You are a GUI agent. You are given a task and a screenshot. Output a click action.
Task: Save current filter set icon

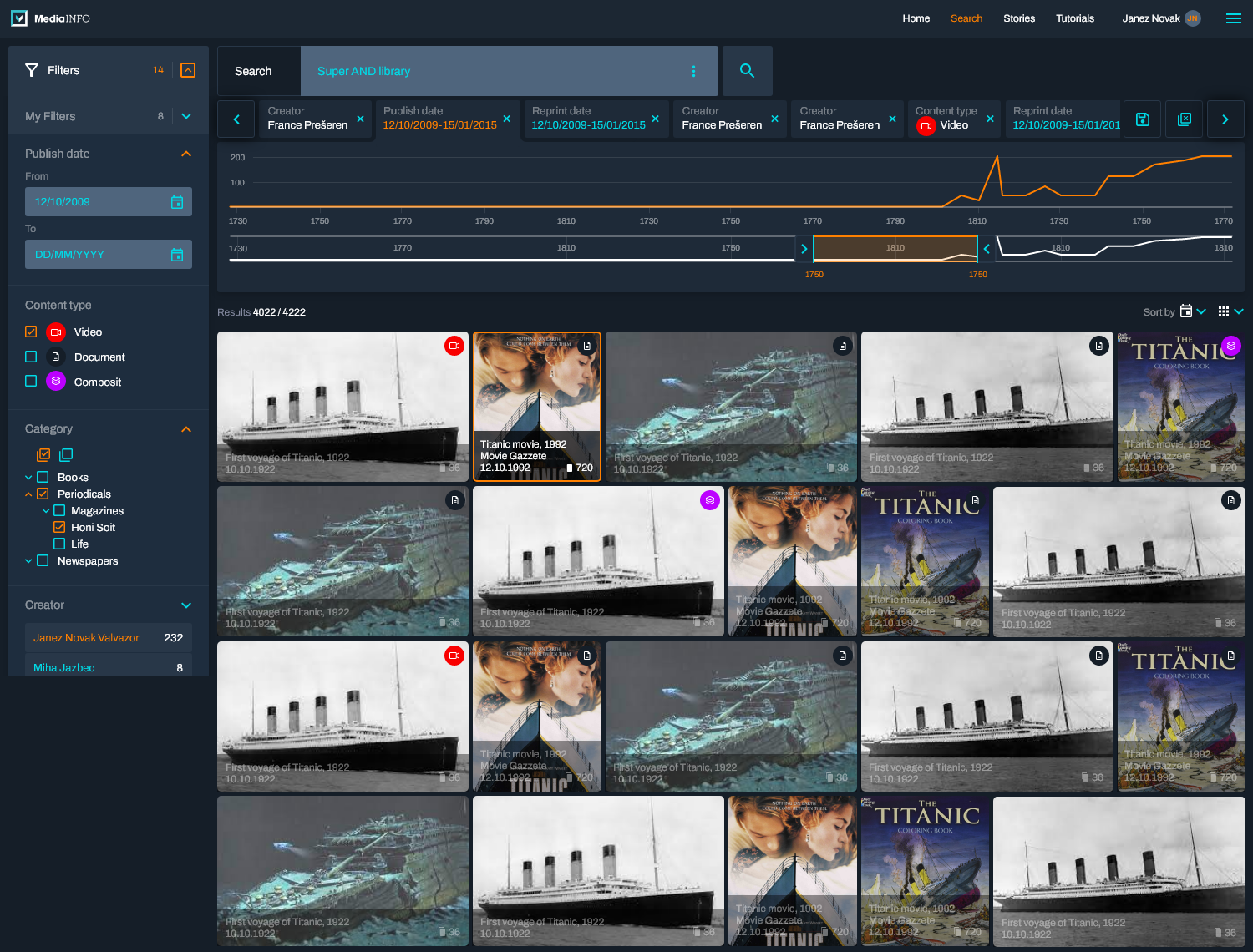point(1142,119)
